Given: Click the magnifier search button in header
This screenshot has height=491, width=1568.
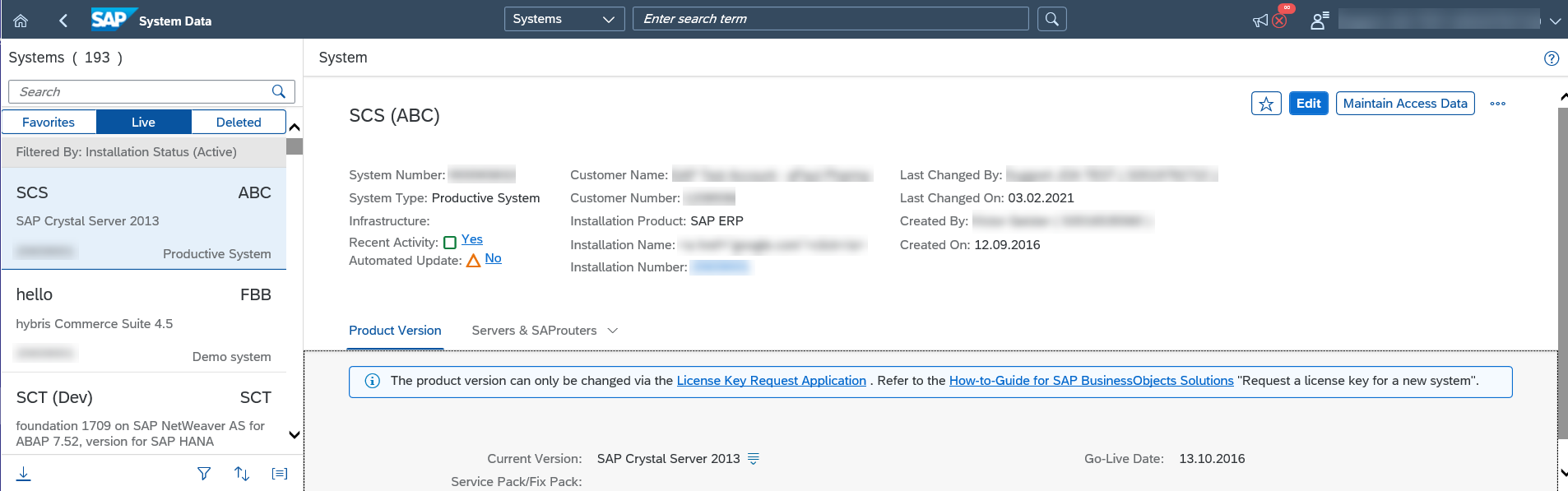Looking at the screenshot, I should click(x=1052, y=19).
